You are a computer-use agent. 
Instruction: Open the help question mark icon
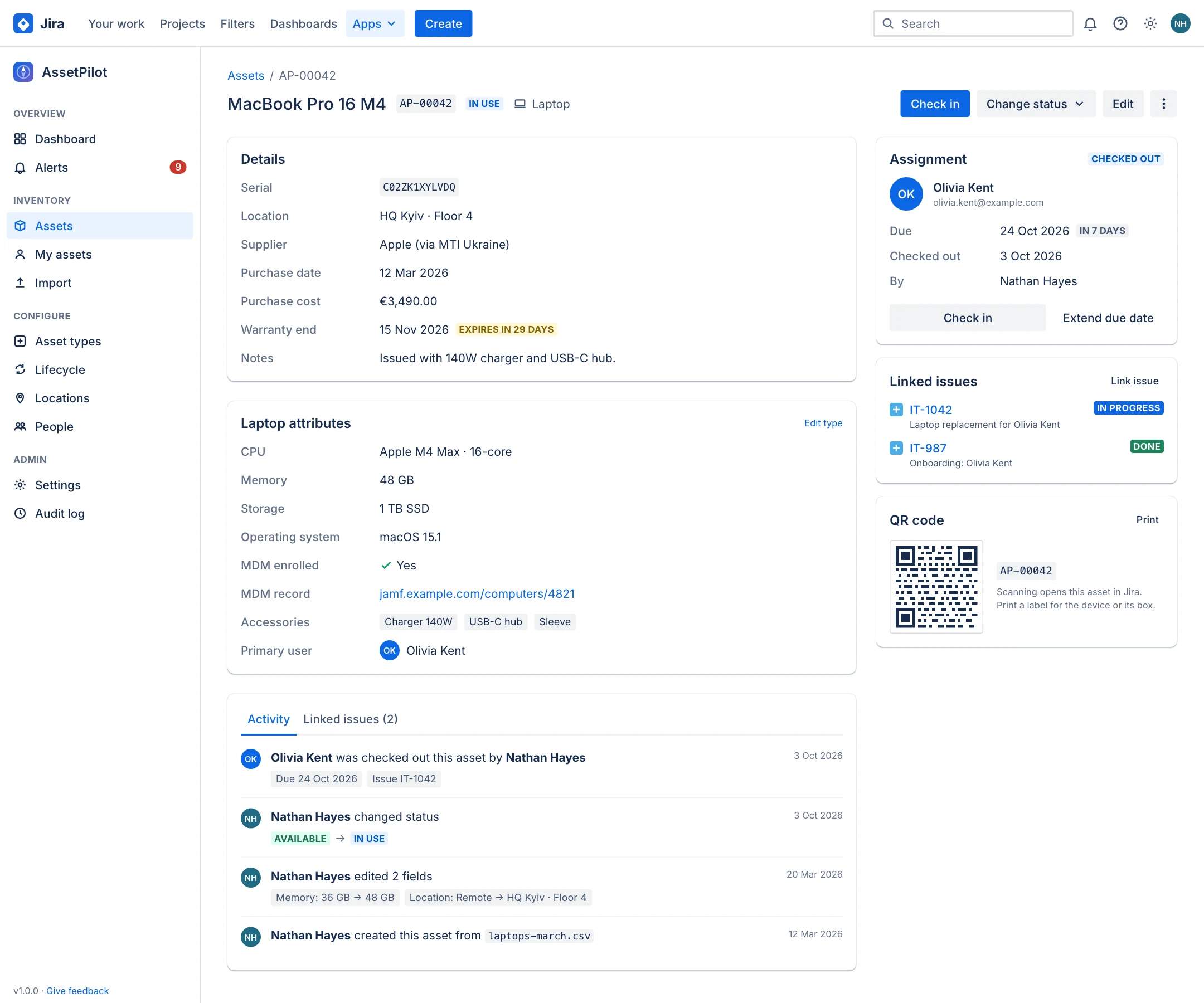coord(1120,23)
